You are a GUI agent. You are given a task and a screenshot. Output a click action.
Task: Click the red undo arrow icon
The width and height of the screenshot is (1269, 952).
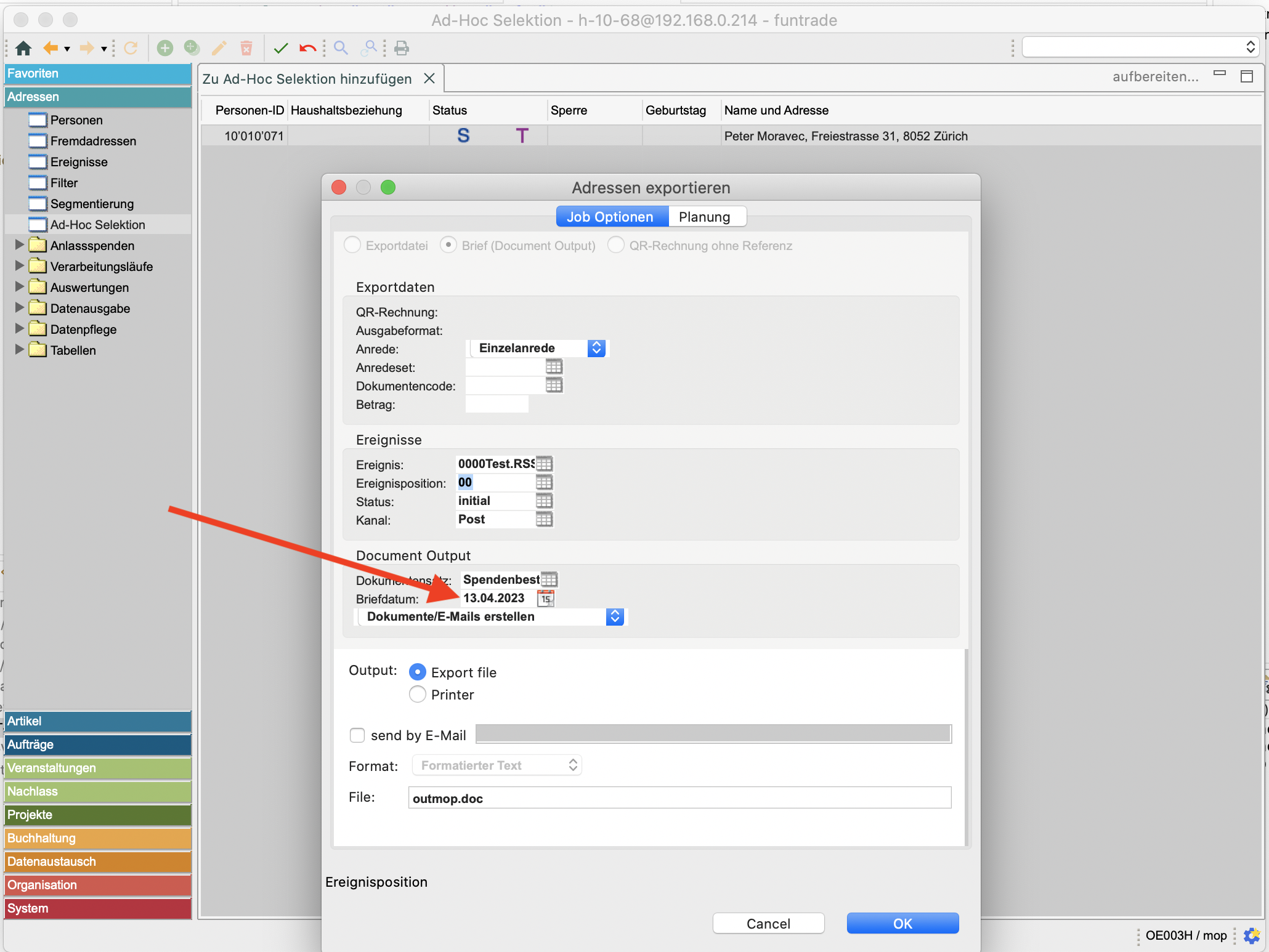[307, 48]
